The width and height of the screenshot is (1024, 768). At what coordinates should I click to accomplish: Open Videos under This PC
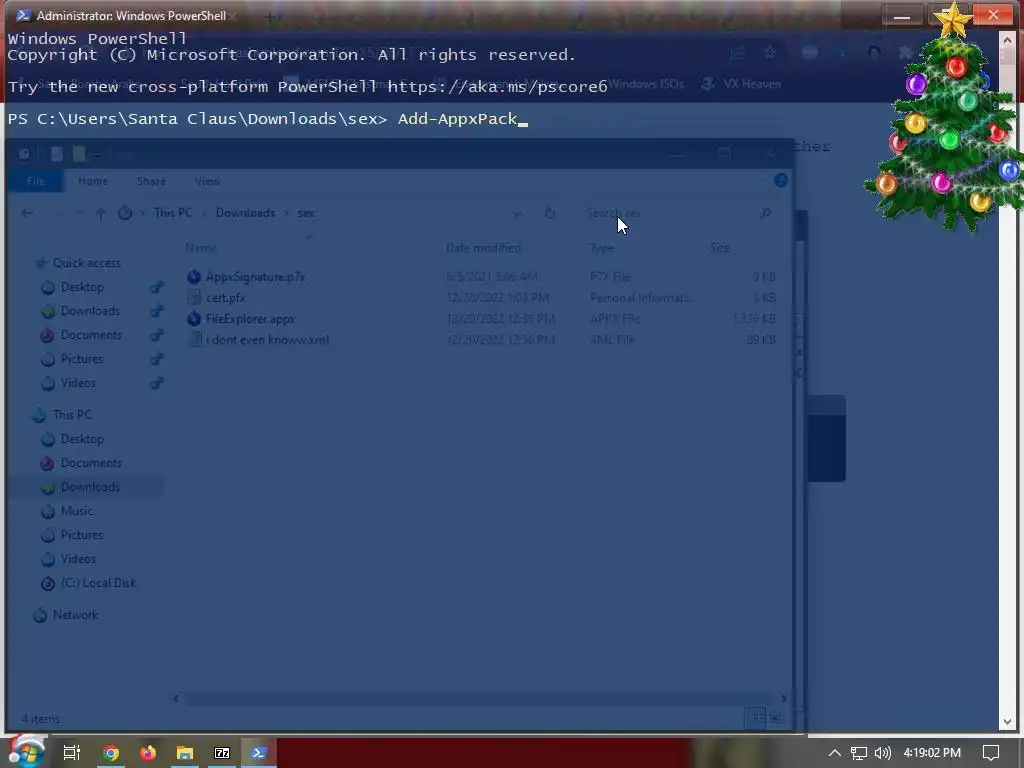[x=78, y=559]
